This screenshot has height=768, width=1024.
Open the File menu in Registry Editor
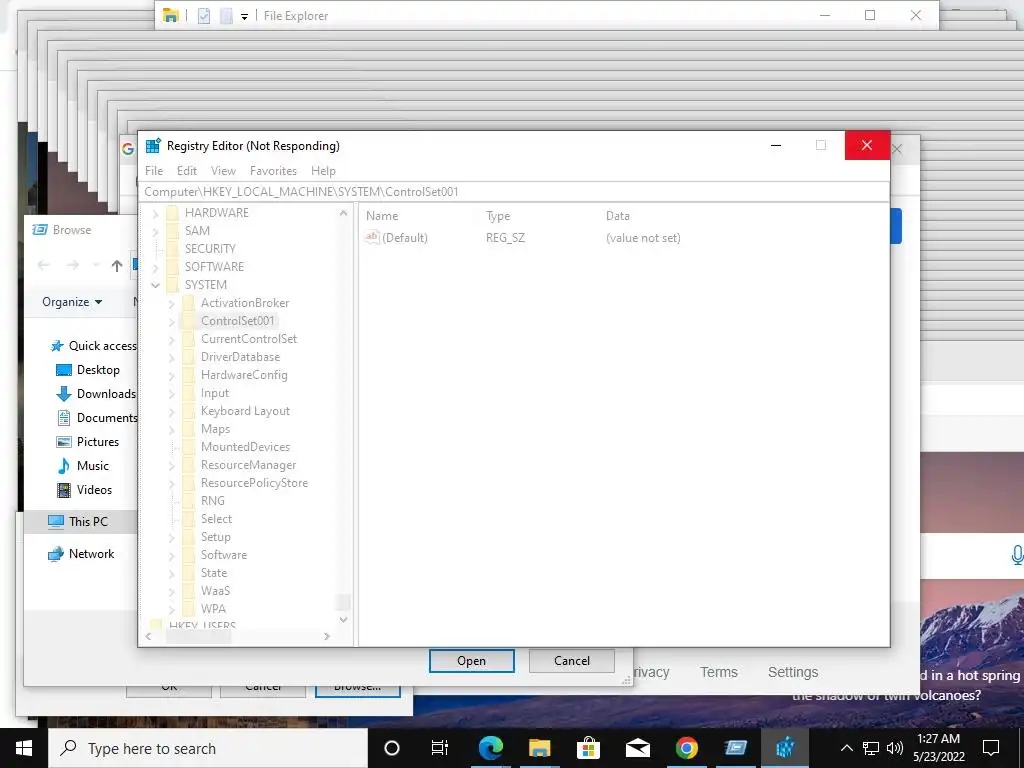[x=154, y=170]
